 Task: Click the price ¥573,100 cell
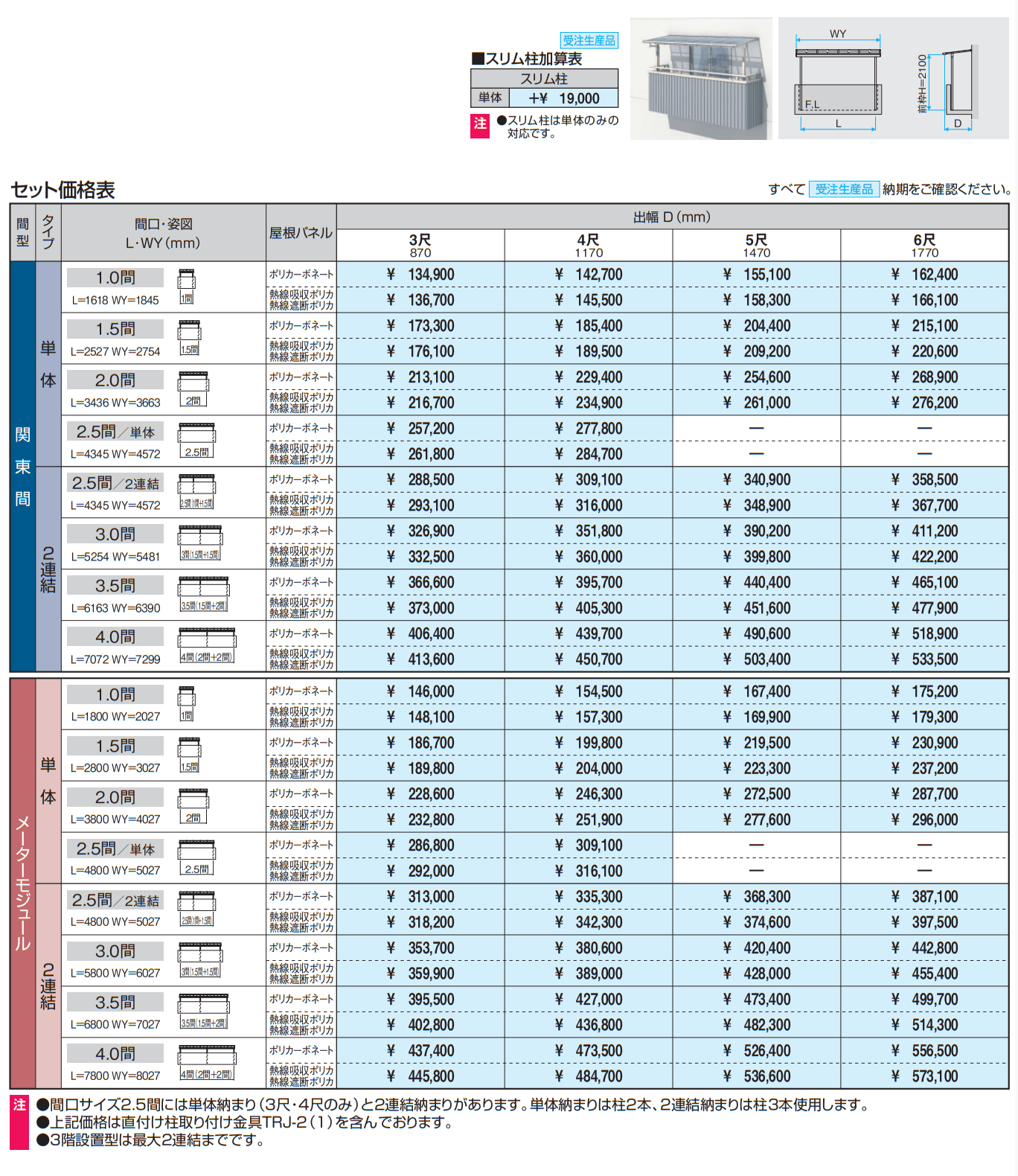coord(924,1076)
